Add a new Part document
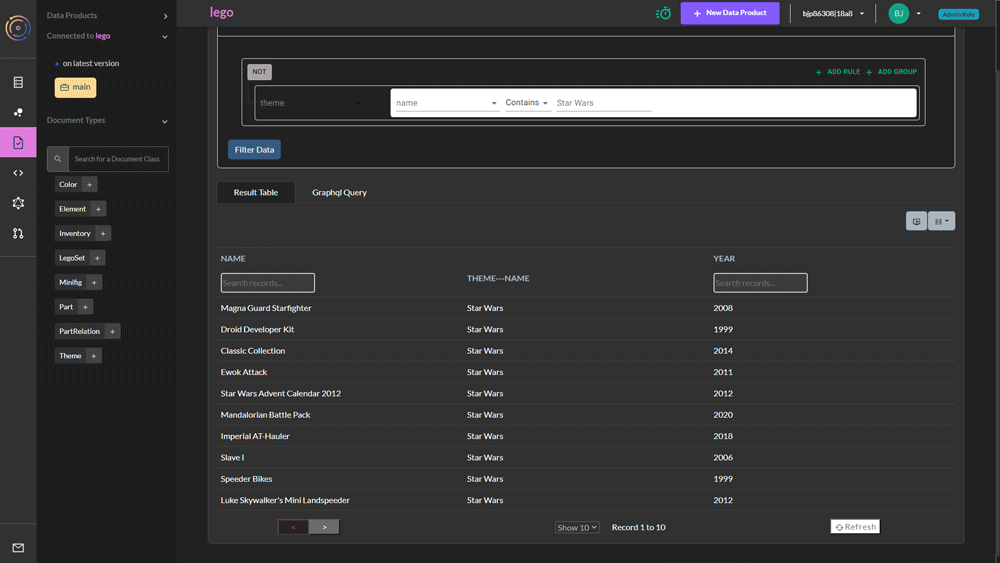1000x563 pixels. click(x=85, y=307)
